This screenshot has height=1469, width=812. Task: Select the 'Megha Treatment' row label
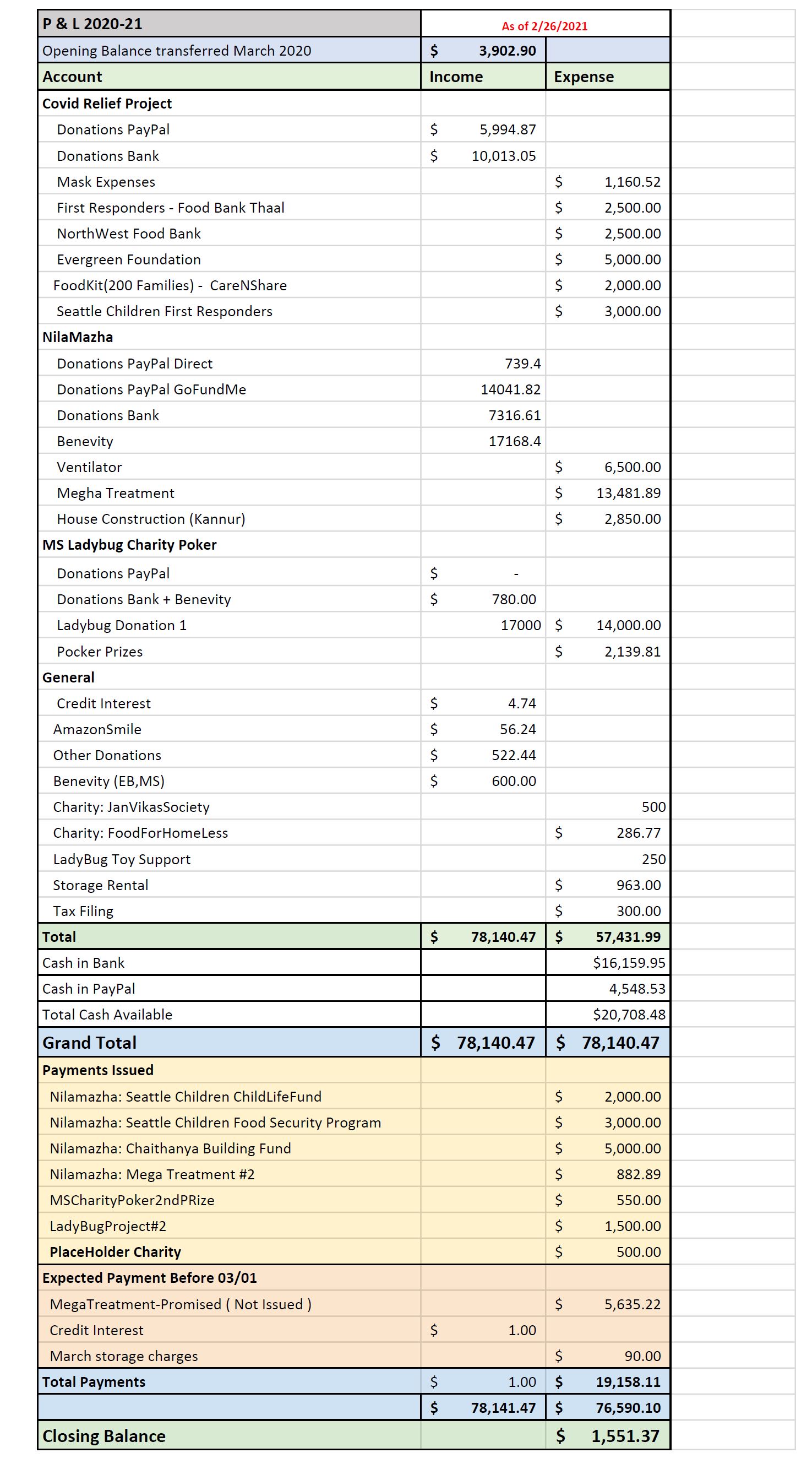[x=229, y=493]
